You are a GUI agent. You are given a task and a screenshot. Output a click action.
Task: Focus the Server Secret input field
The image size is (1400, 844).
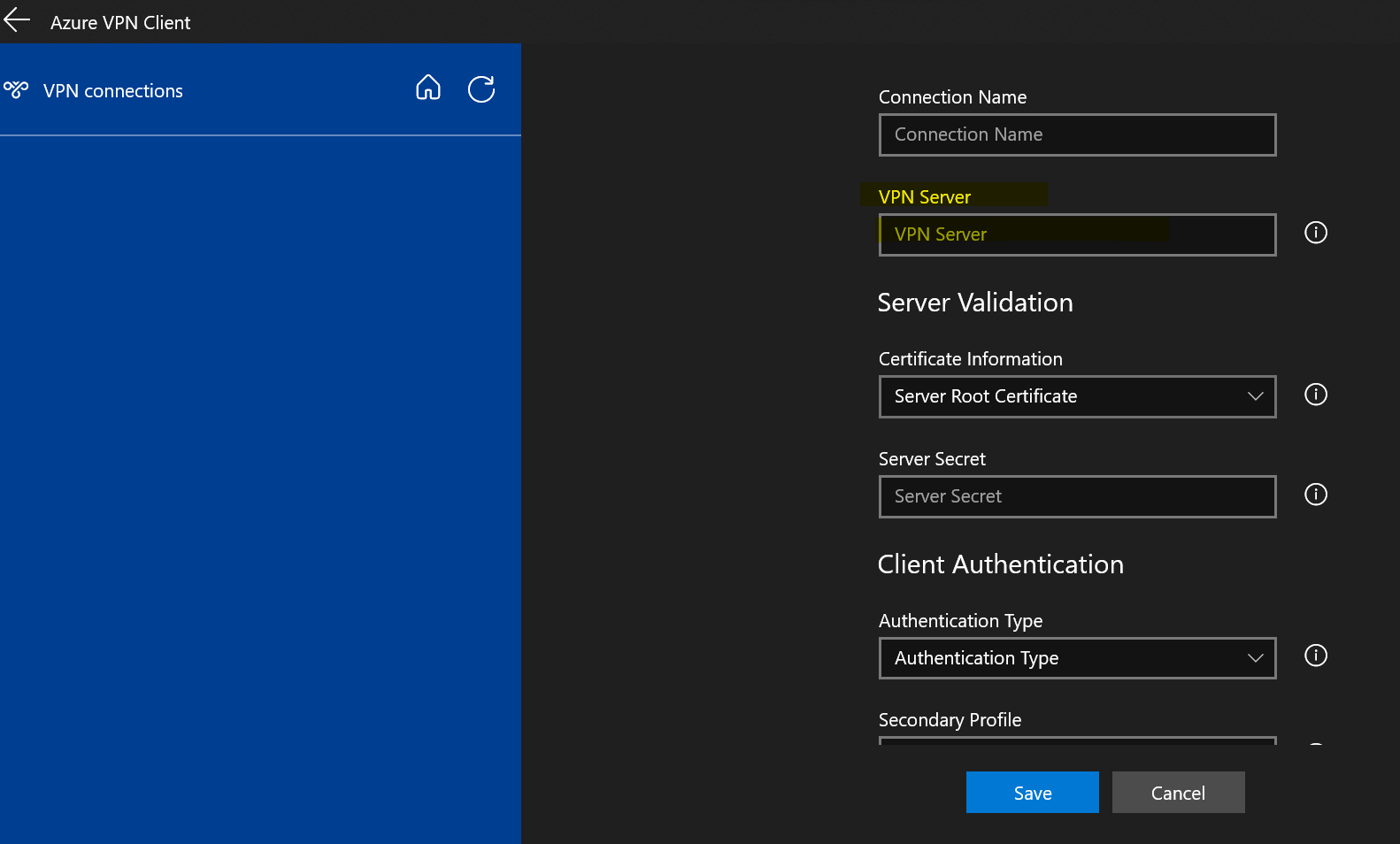(1077, 496)
